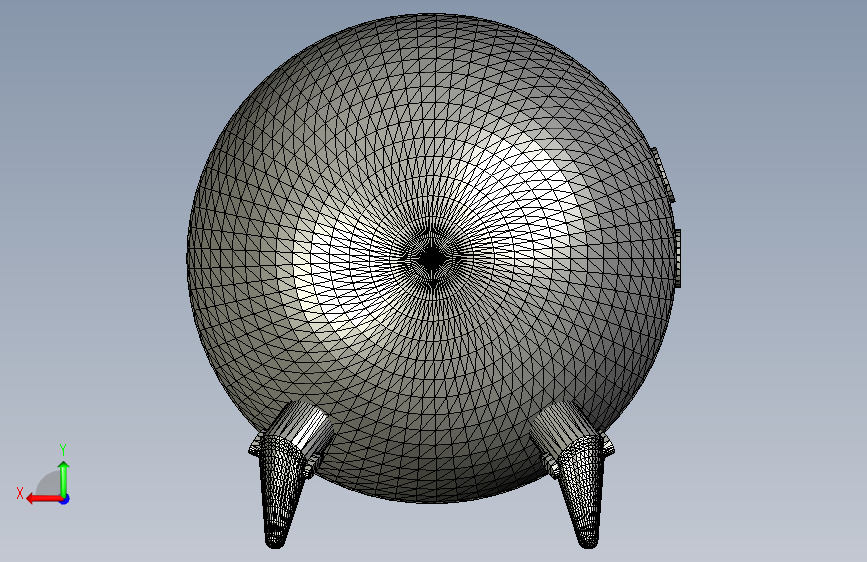Select the left conical support leg

pyautogui.click(x=281, y=492)
